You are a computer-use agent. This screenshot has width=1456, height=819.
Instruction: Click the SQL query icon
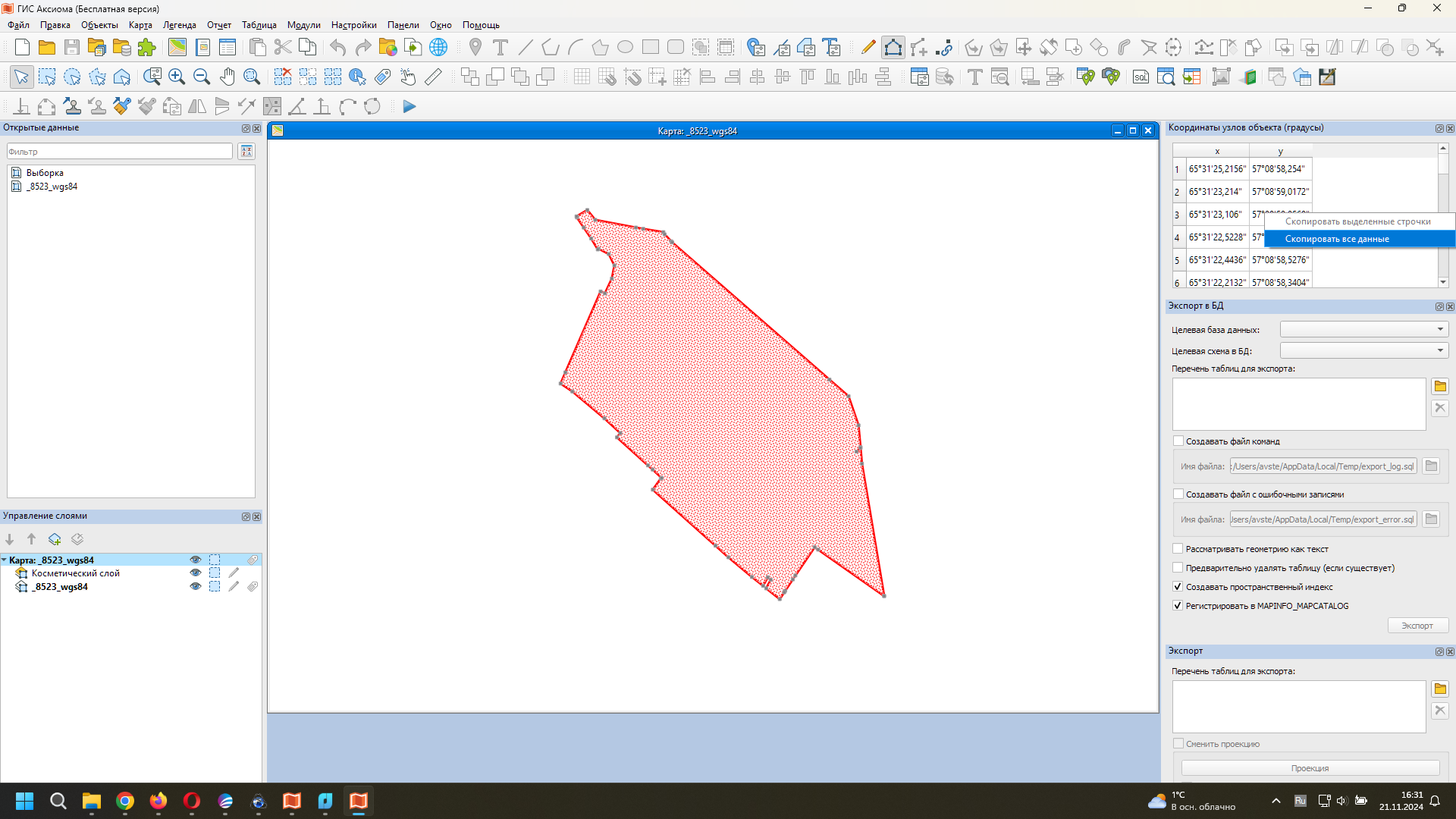click(x=1141, y=77)
